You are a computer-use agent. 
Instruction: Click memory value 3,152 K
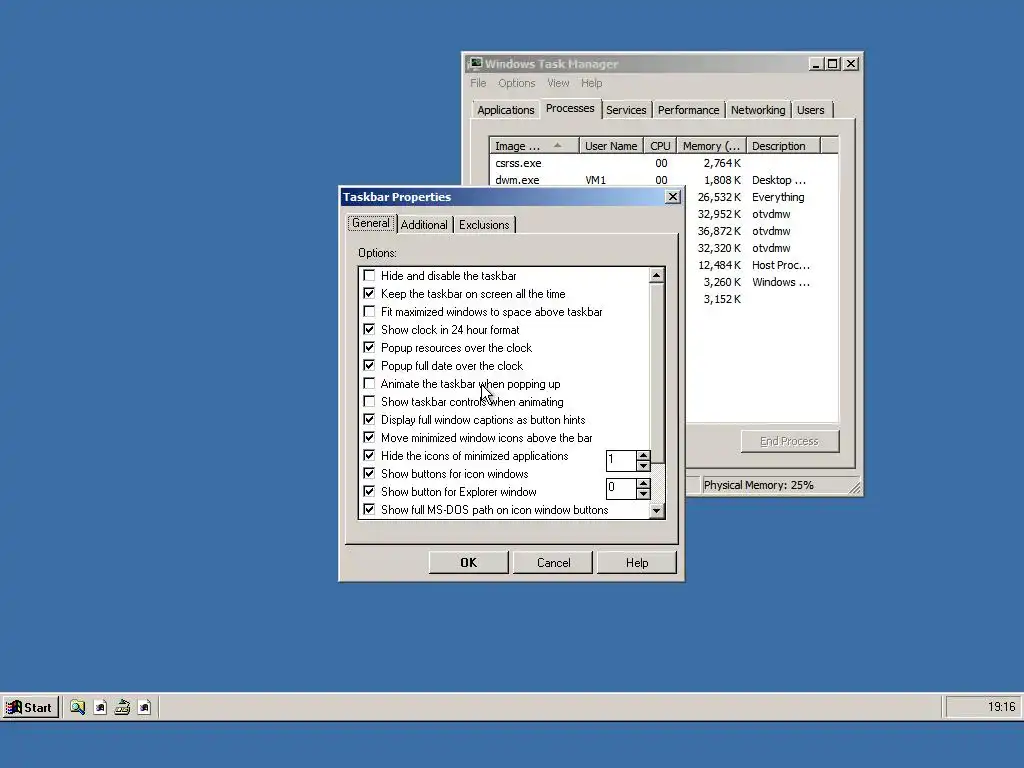(722, 299)
